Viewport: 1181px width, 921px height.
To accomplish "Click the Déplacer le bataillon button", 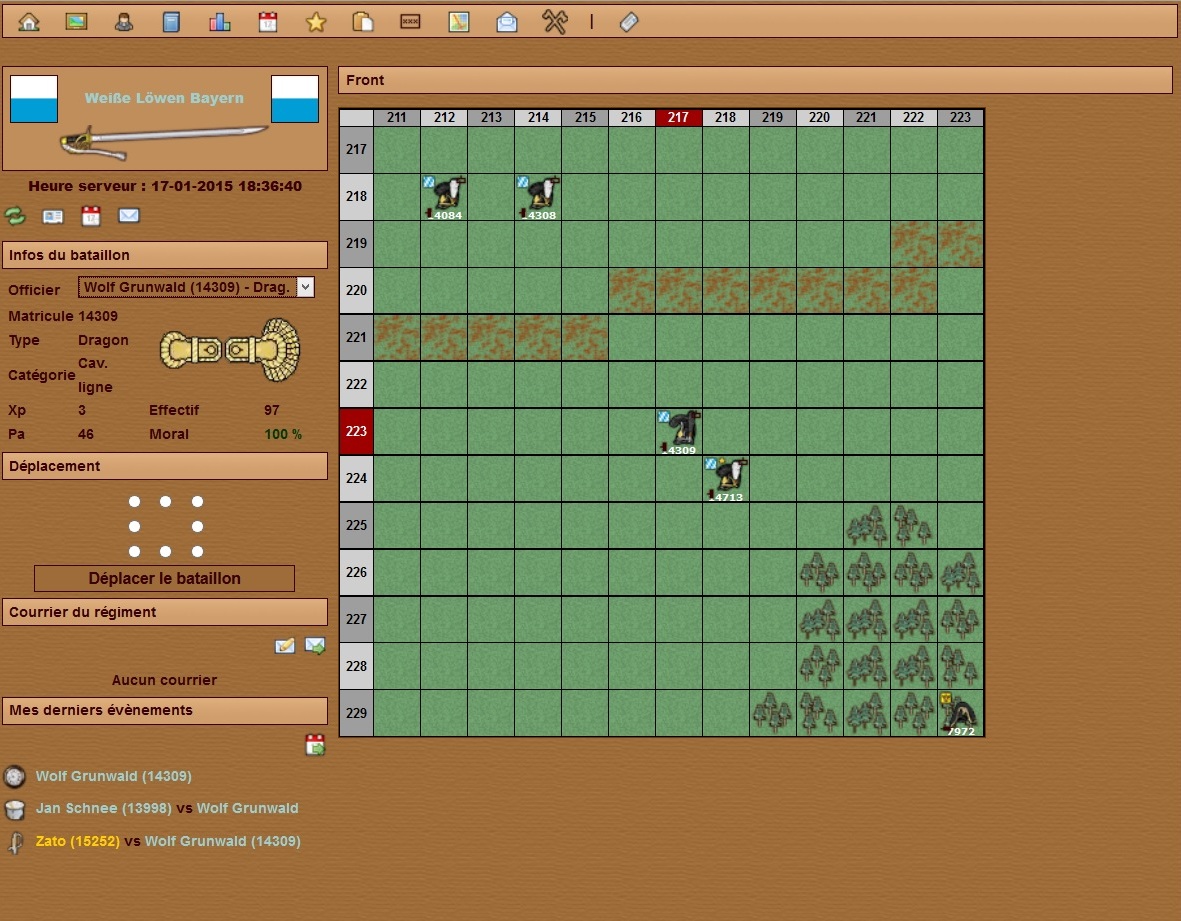I will [164, 578].
